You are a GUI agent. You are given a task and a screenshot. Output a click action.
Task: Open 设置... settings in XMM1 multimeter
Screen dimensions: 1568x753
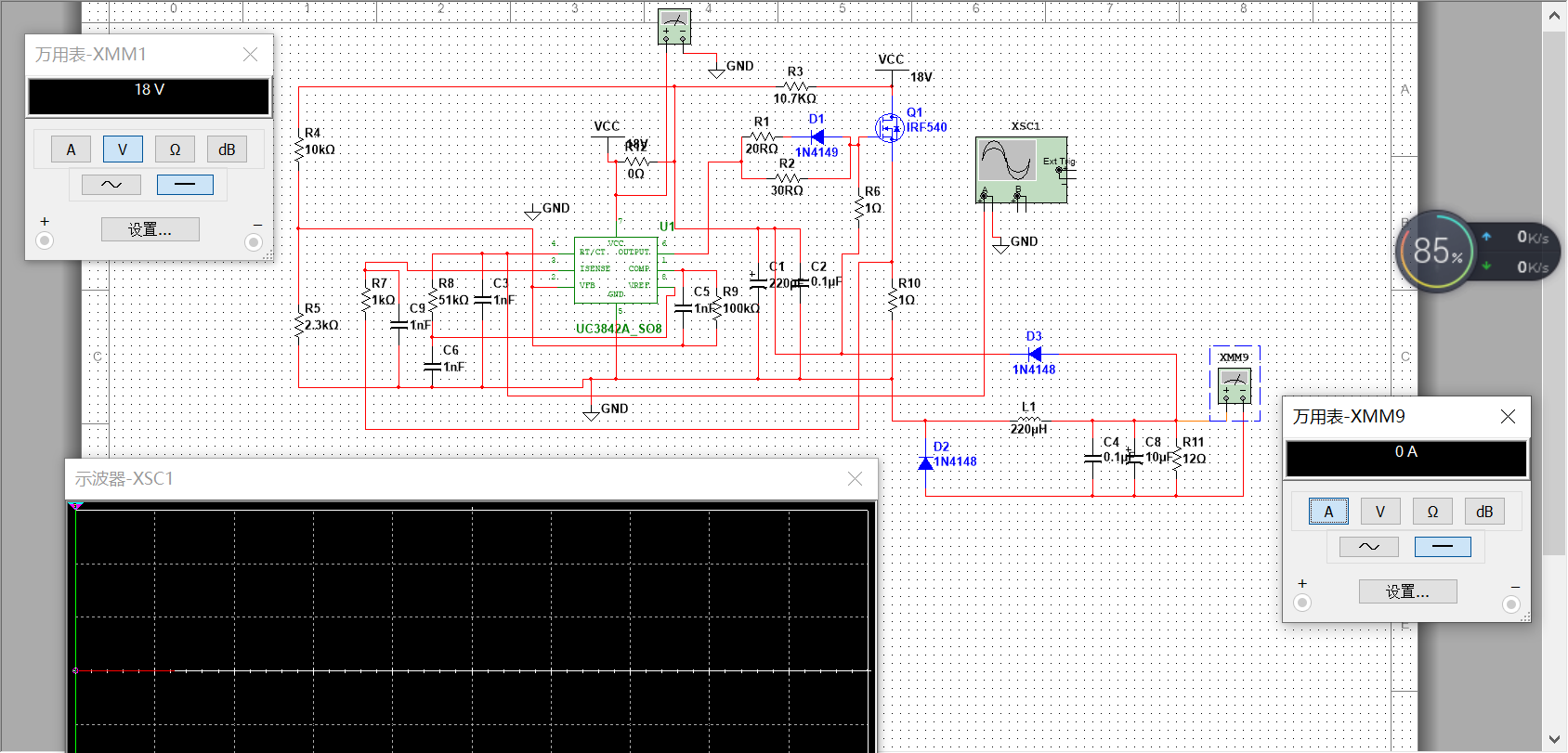pos(150,229)
